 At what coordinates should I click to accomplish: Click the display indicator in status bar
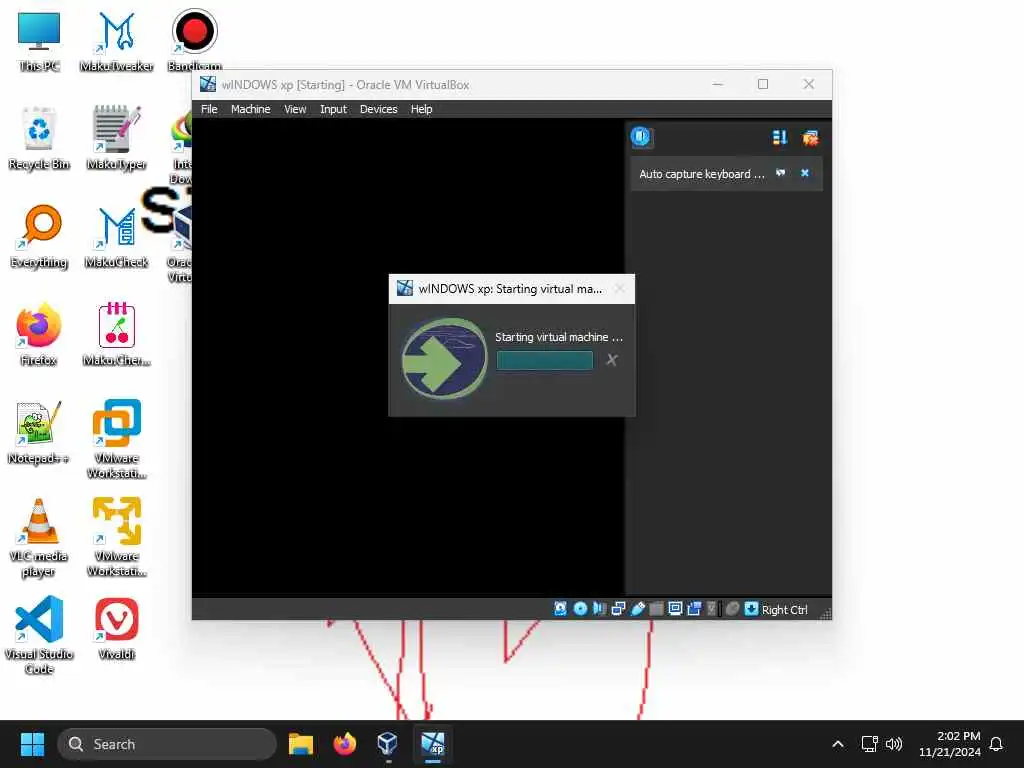click(675, 609)
